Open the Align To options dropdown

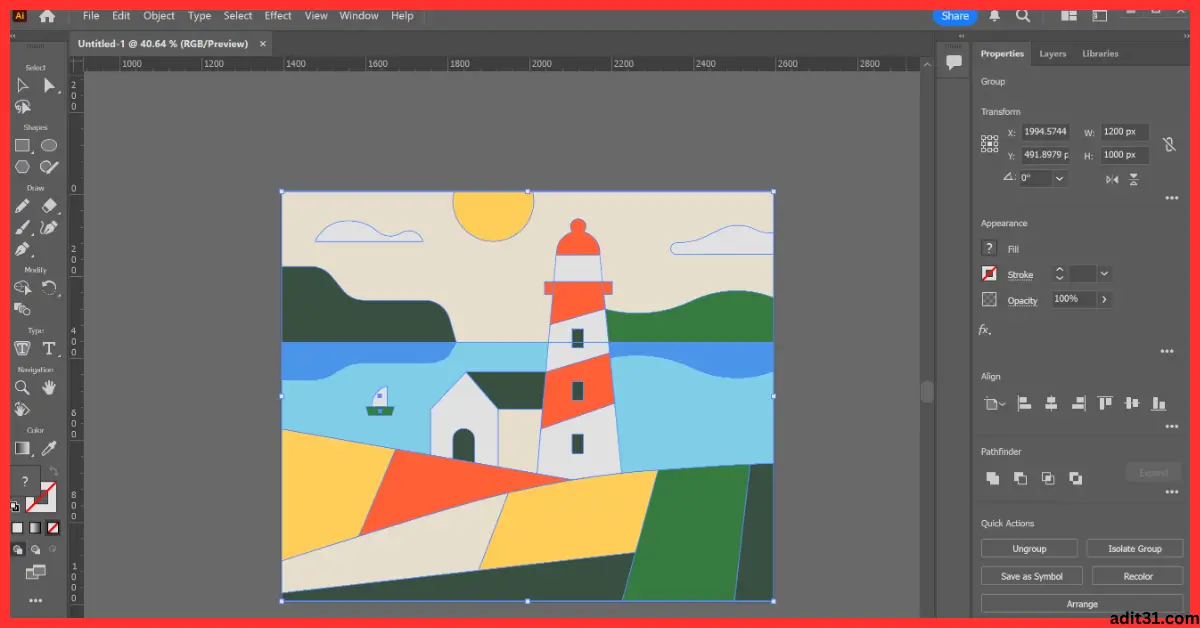[993, 403]
